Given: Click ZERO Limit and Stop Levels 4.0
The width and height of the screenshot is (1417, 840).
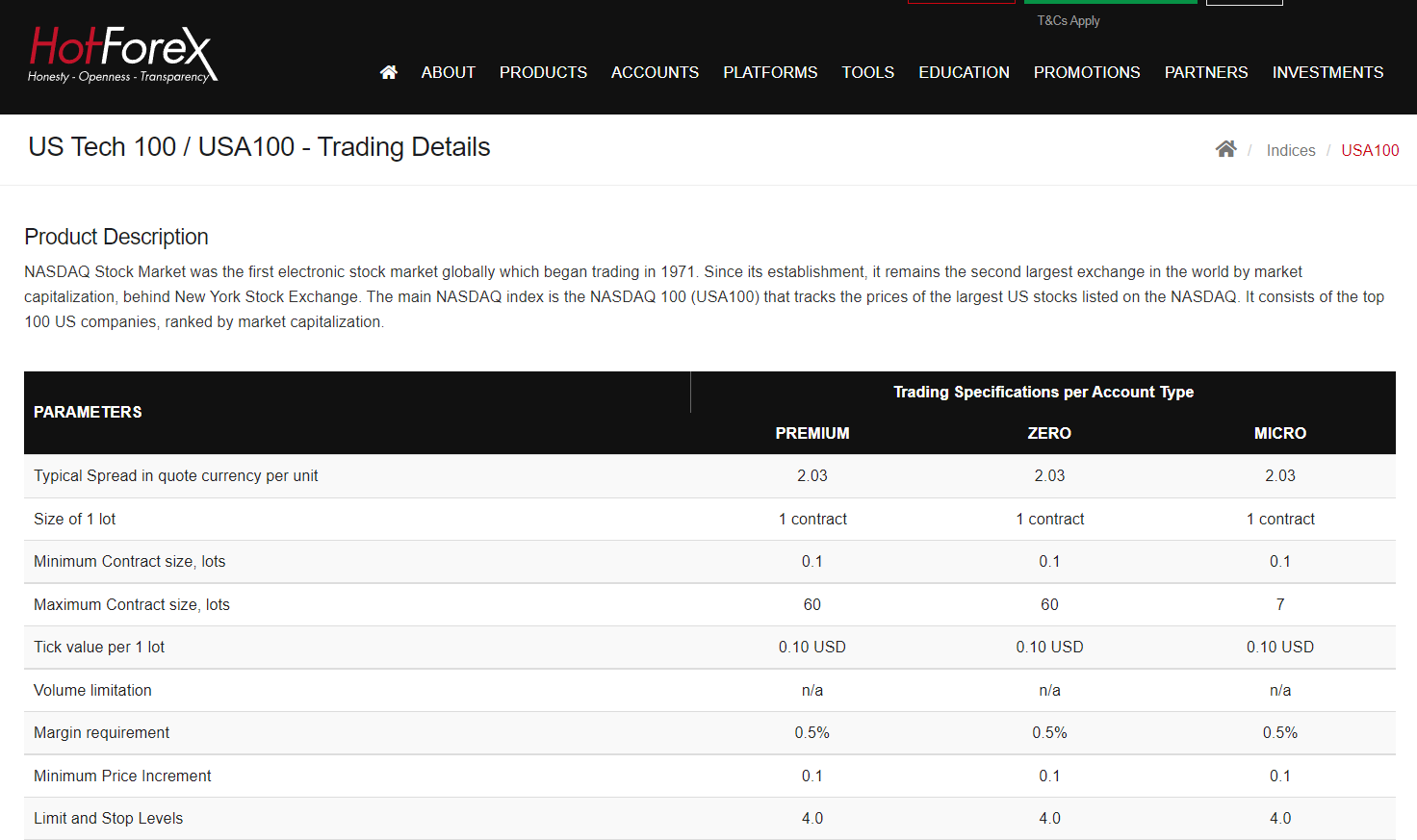Looking at the screenshot, I should (1049, 818).
